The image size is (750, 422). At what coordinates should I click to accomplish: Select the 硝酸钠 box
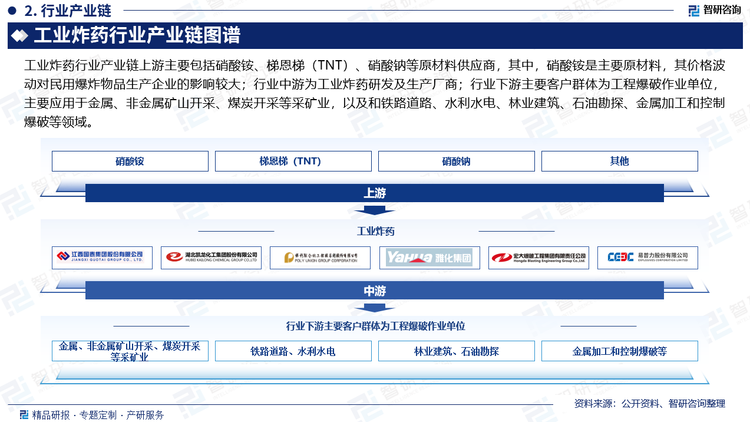pyautogui.click(x=456, y=161)
